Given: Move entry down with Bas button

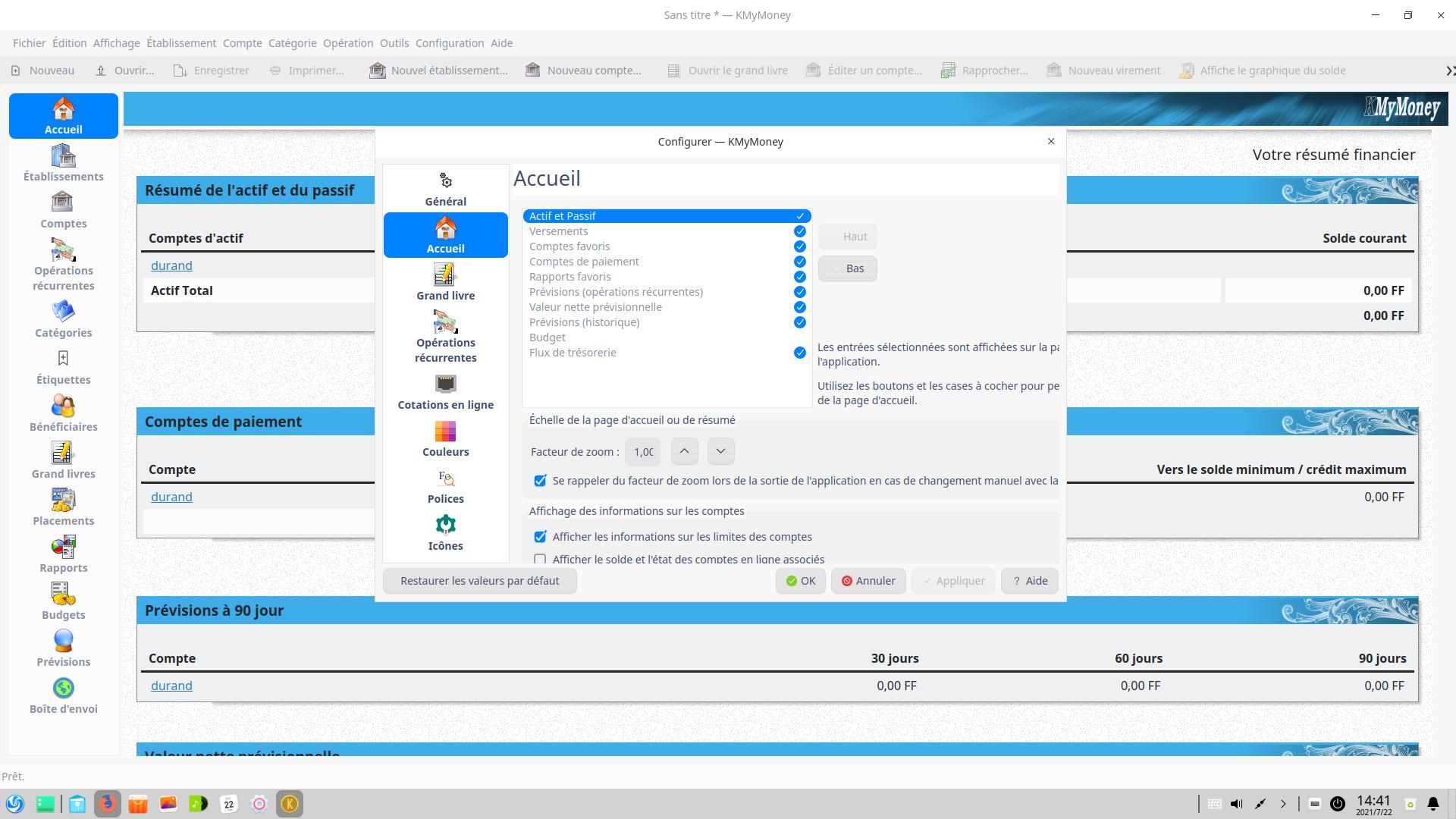Looking at the screenshot, I should pos(848,268).
